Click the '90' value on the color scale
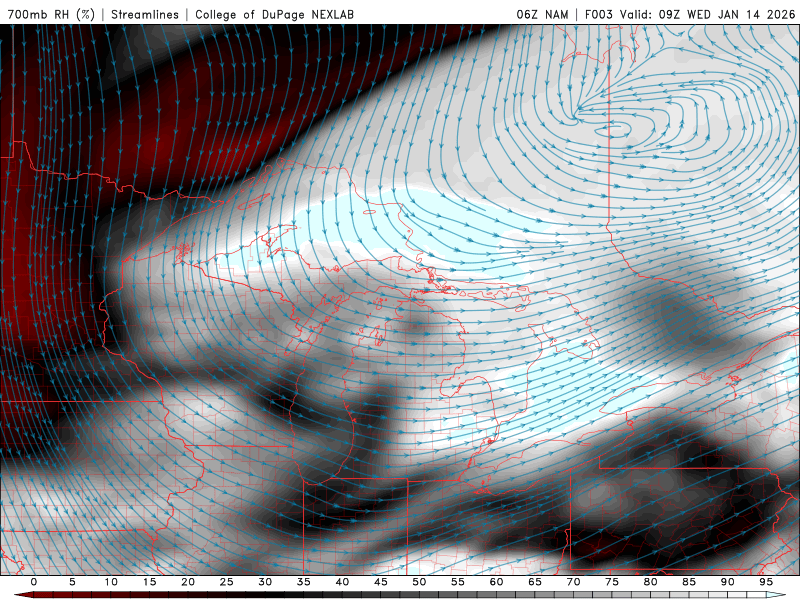800x600 pixels. pyautogui.click(x=728, y=582)
